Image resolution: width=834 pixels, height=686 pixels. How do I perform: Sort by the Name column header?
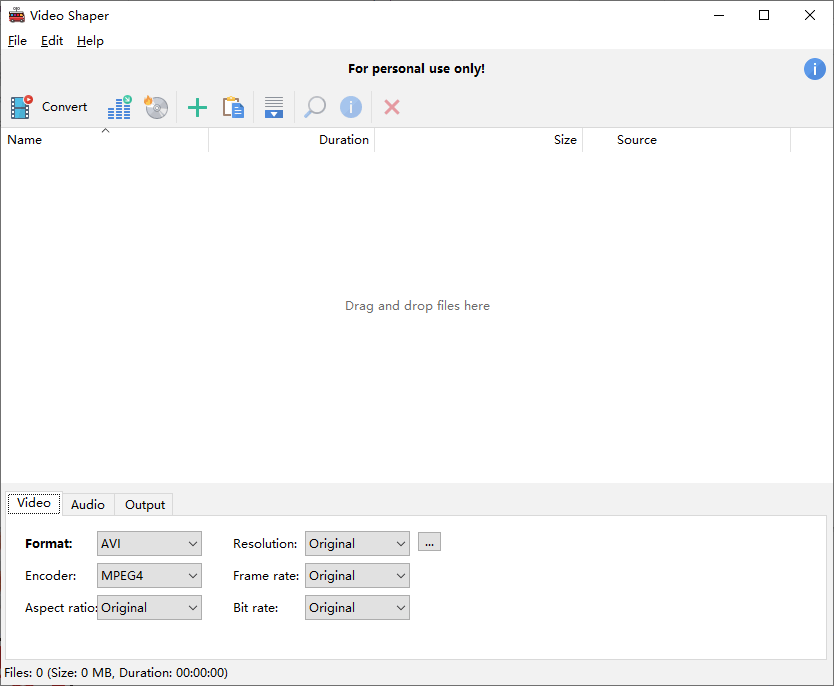point(105,140)
